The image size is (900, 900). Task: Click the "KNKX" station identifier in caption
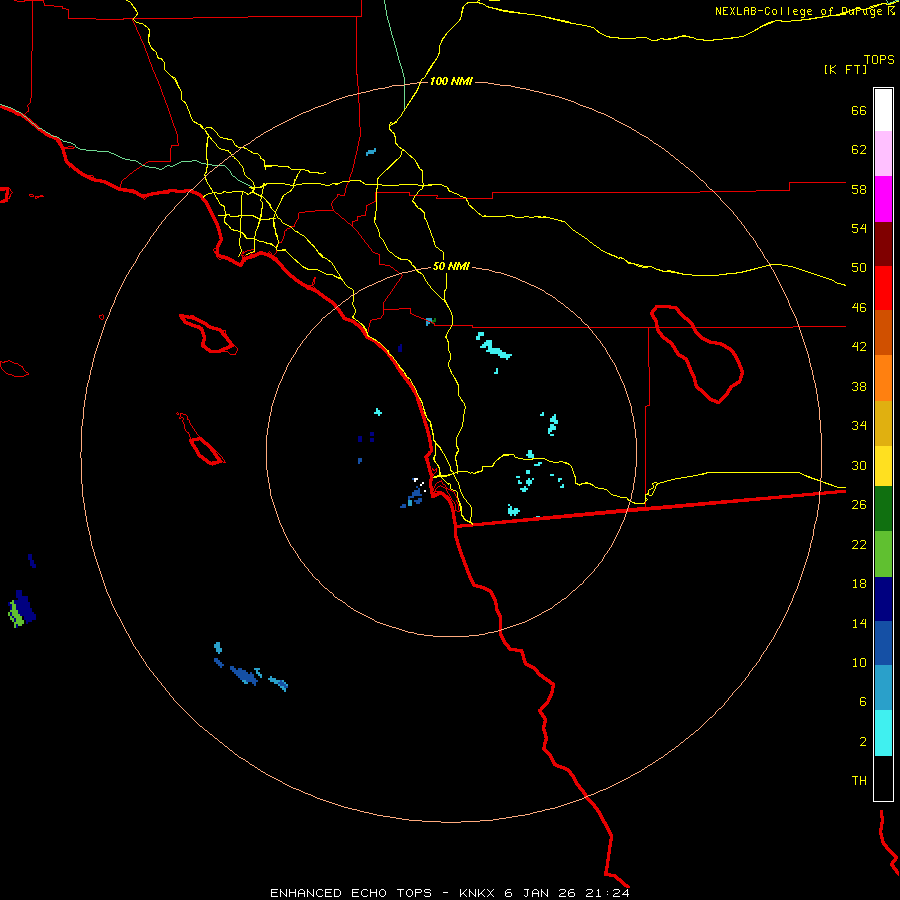tap(476, 893)
